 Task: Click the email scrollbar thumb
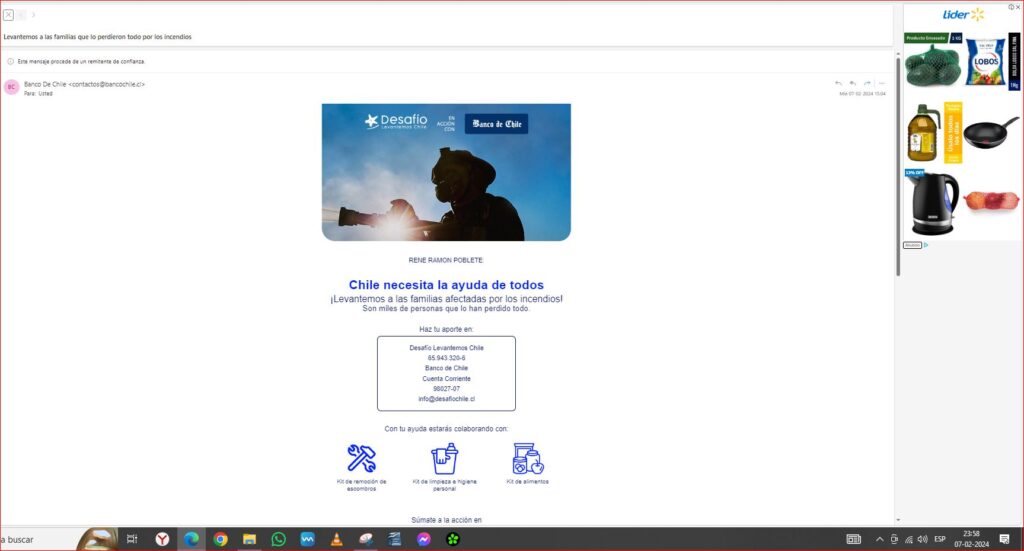[898, 166]
